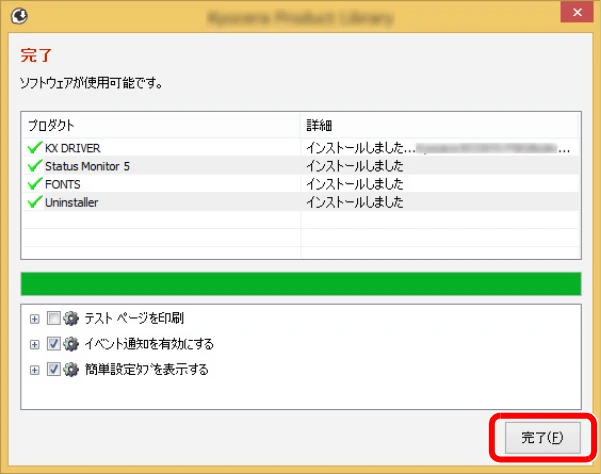
Task: Select the KX DRIVER row
Action: pos(301,148)
